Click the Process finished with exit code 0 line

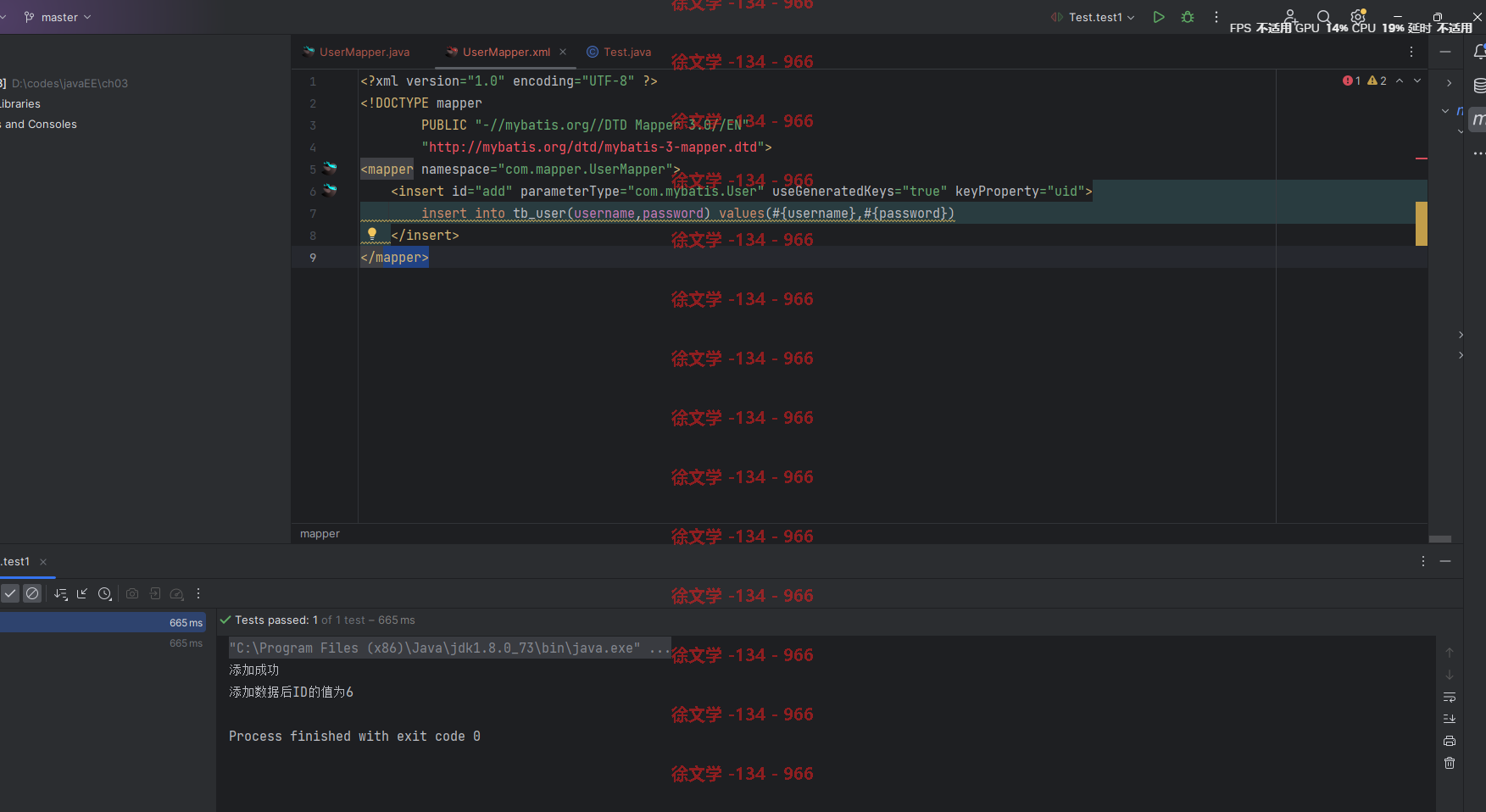pos(354,736)
